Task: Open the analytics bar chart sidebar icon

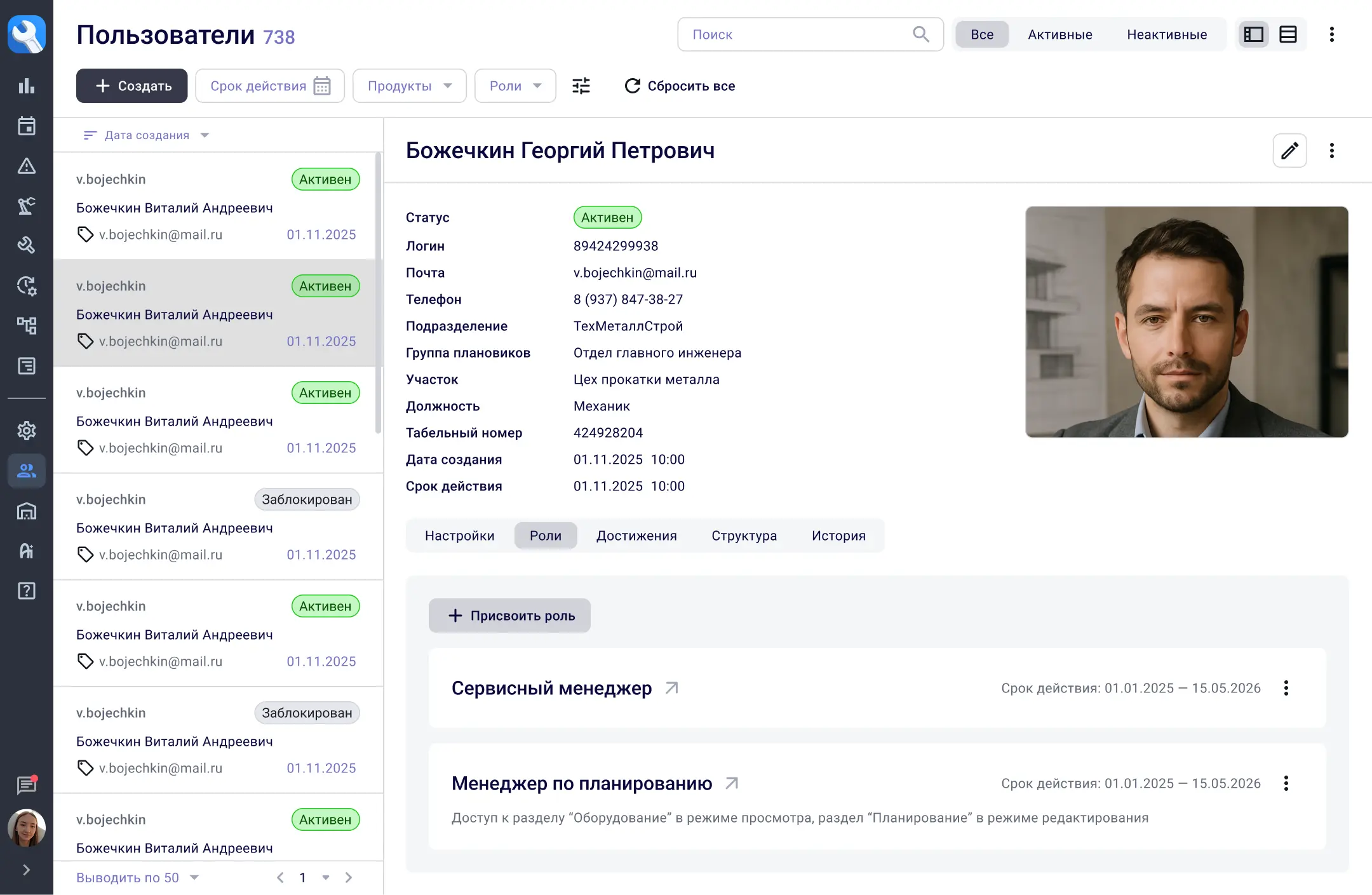Action: [26, 86]
